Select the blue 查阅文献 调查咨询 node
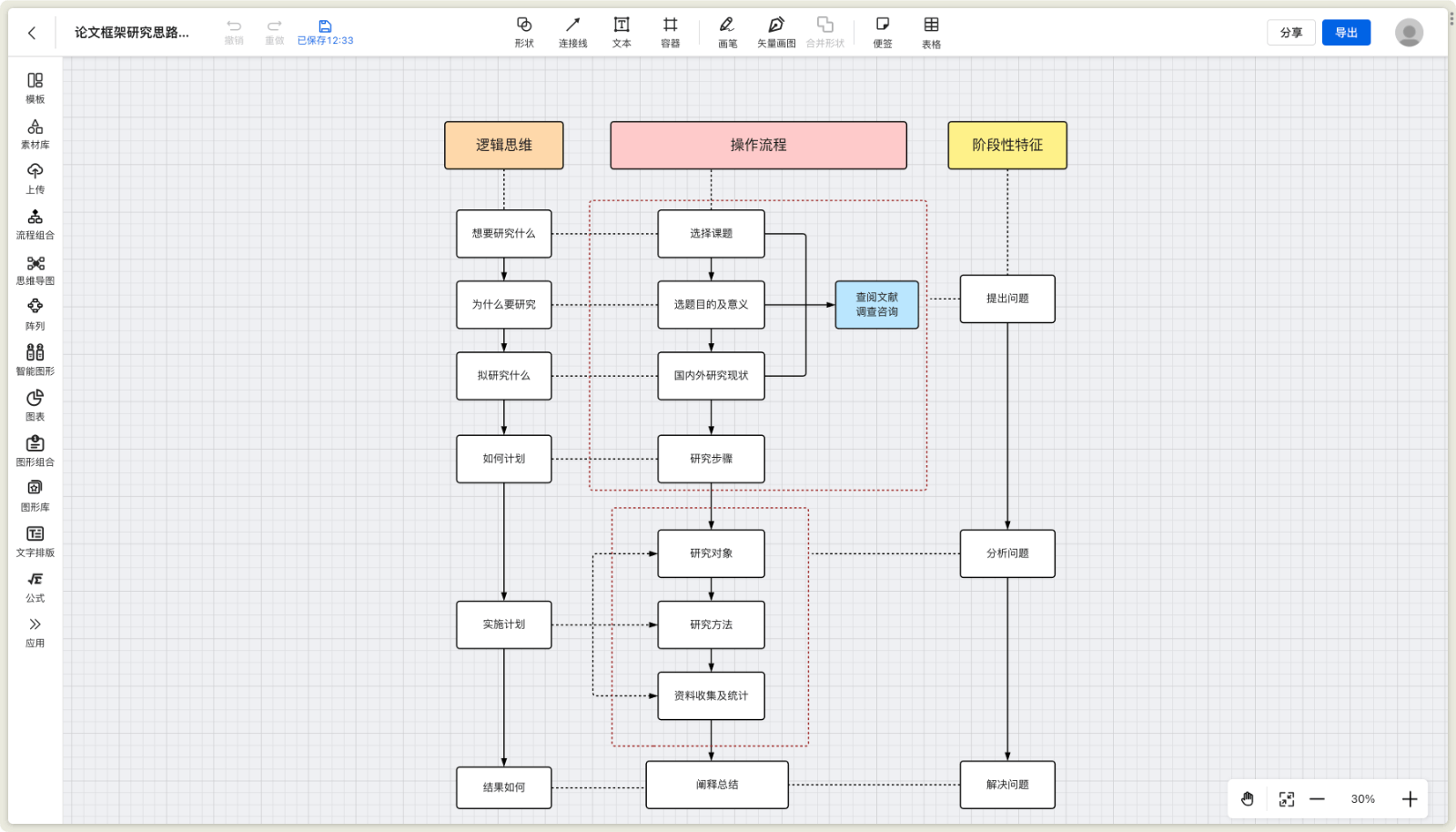Viewport: 1456px width, 832px height. pyautogui.click(x=876, y=305)
